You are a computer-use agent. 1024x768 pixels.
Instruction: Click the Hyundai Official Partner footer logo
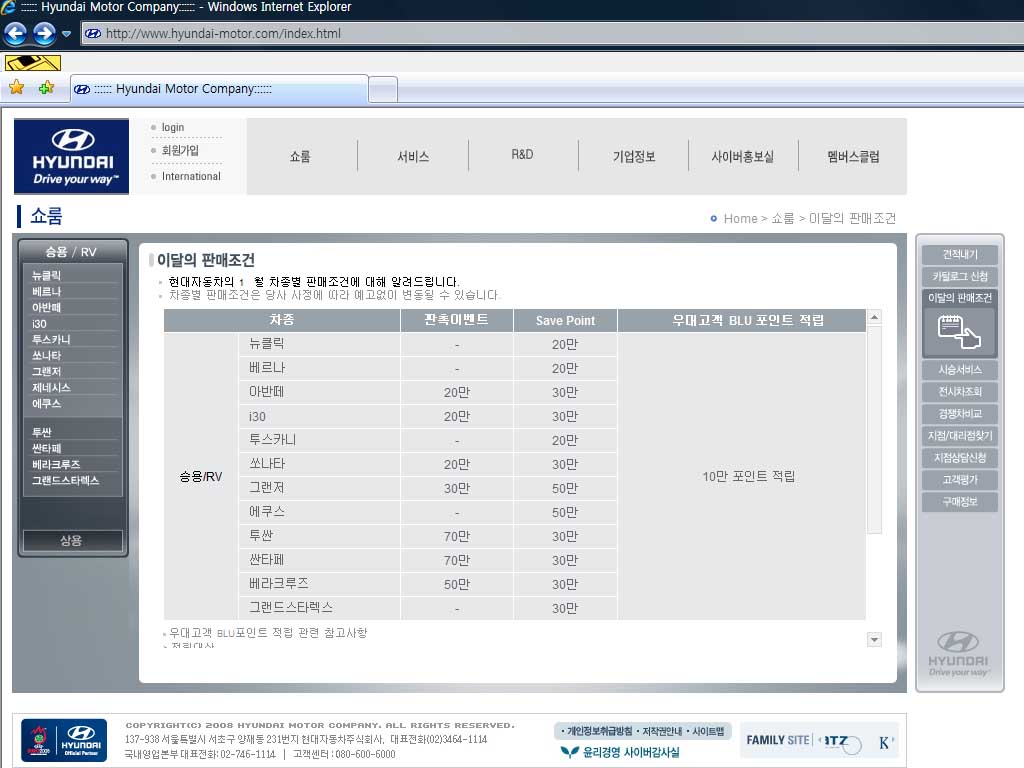click(x=64, y=741)
